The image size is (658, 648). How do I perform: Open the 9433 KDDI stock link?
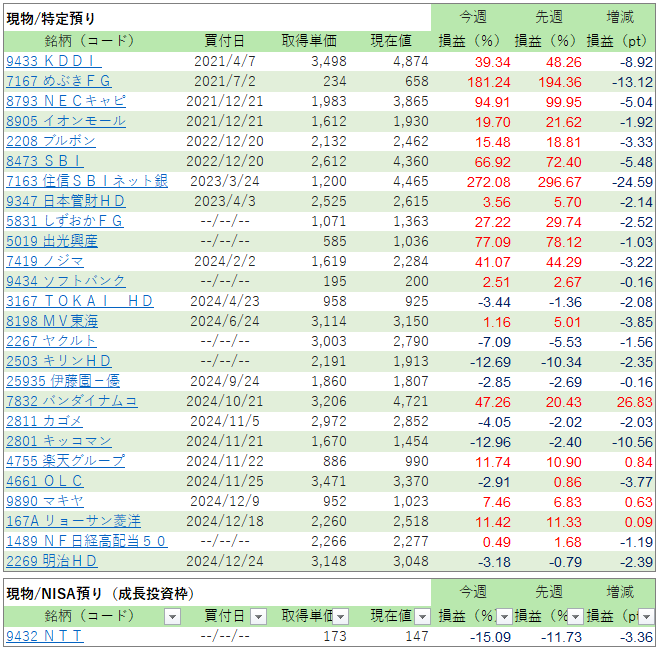[x=54, y=61]
